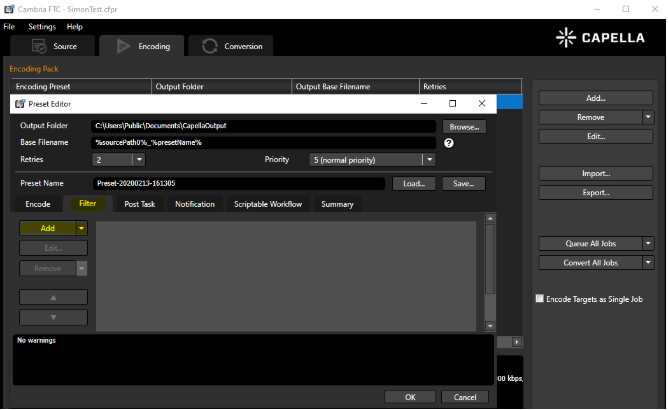Close the Preset Editor window
Viewport: 668px width, 410px height.
click(482, 104)
